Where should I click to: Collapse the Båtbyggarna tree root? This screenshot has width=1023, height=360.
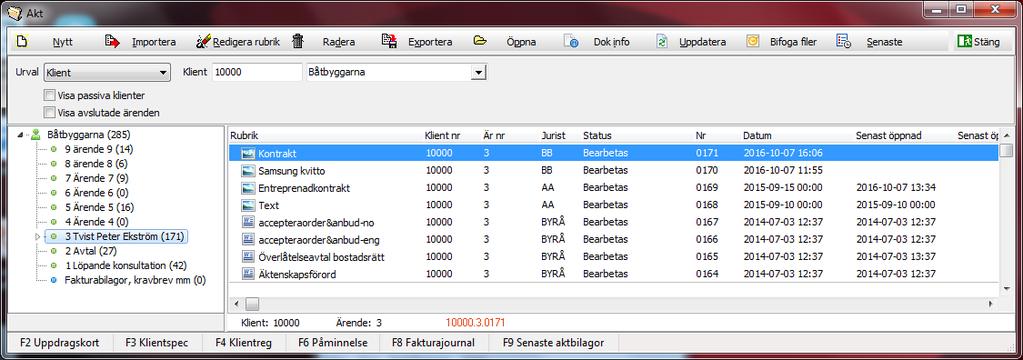coord(20,135)
